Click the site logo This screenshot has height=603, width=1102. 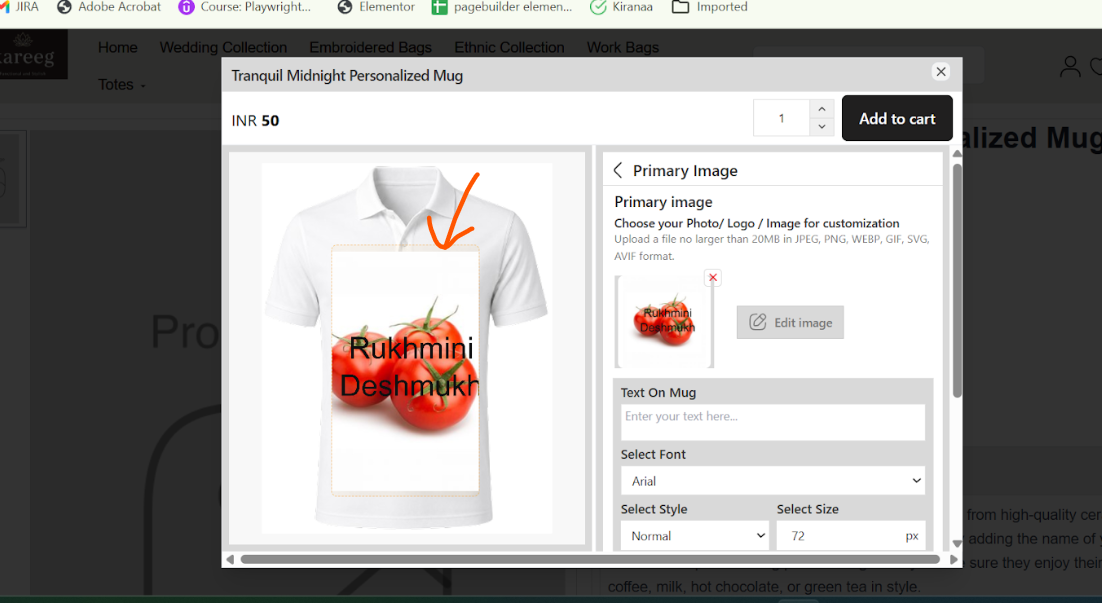[34, 54]
